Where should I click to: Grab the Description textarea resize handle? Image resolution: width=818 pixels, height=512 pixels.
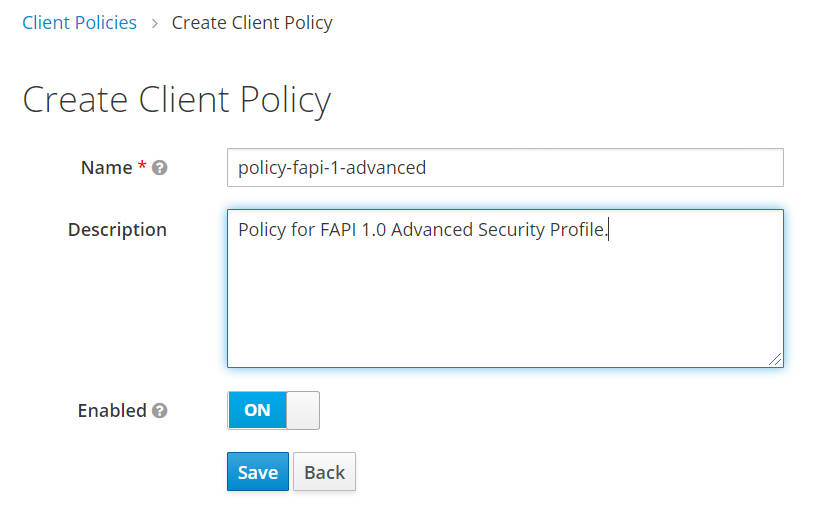[775, 359]
